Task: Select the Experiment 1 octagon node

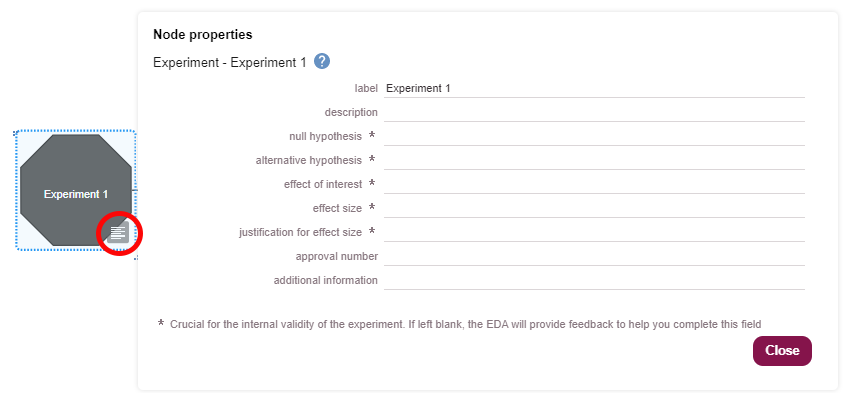Action: click(x=76, y=190)
